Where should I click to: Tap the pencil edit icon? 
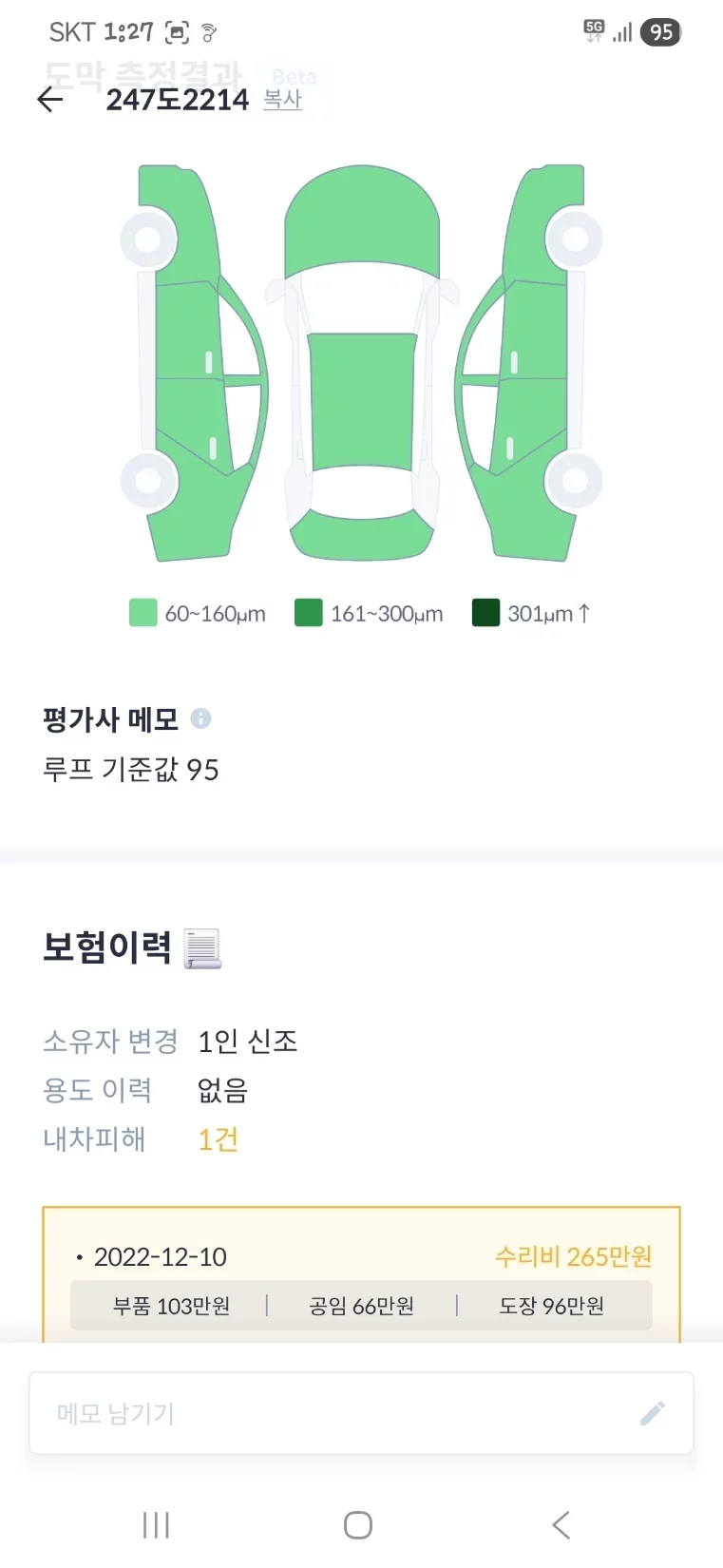pos(652,1413)
